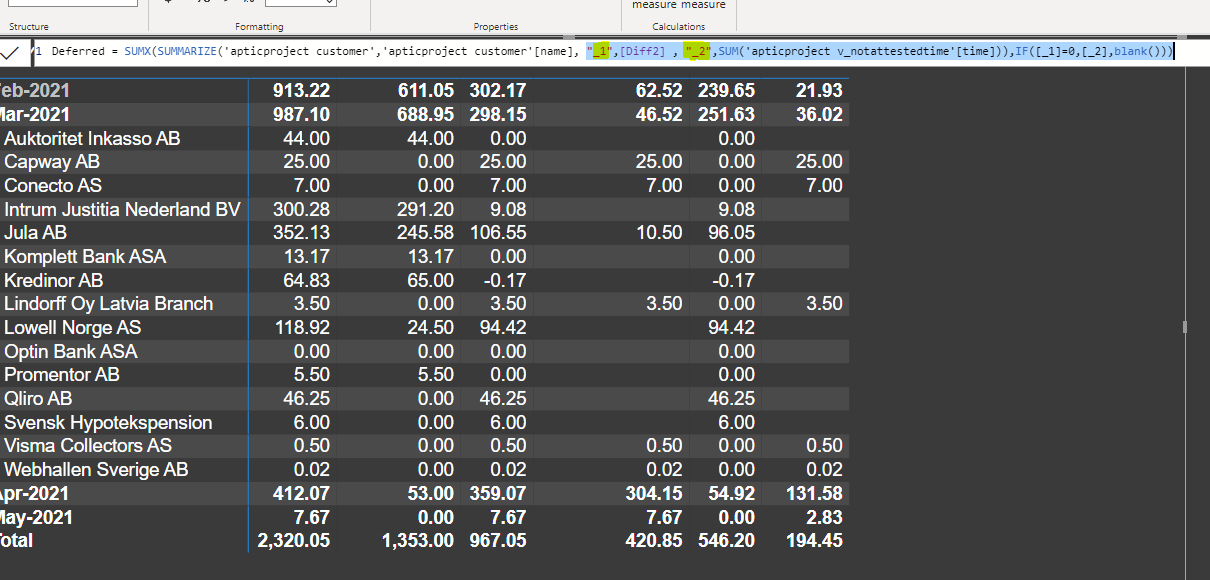Select the Svensk Hypotekspension row label
Image resolution: width=1210 pixels, height=580 pixels.
[x=108, y=423]
